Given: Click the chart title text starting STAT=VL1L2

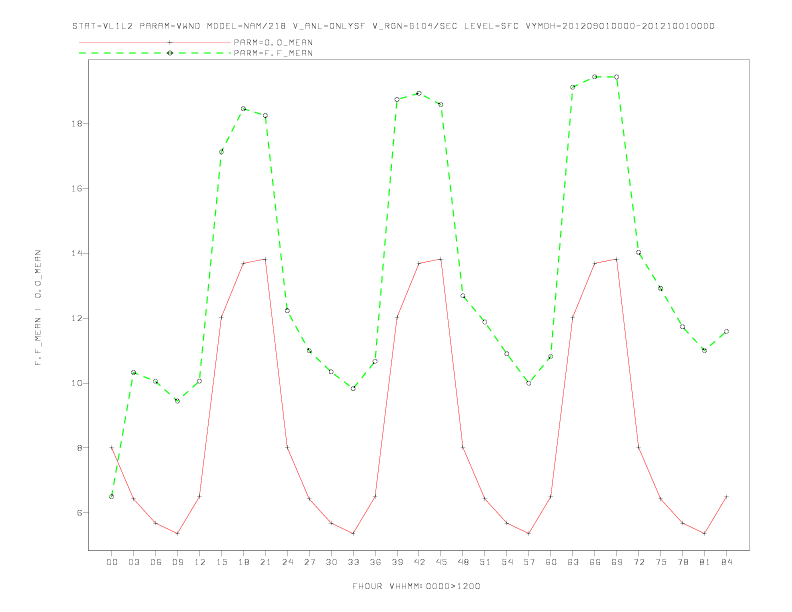Looking at the screenshot, I should coord(393,26).
